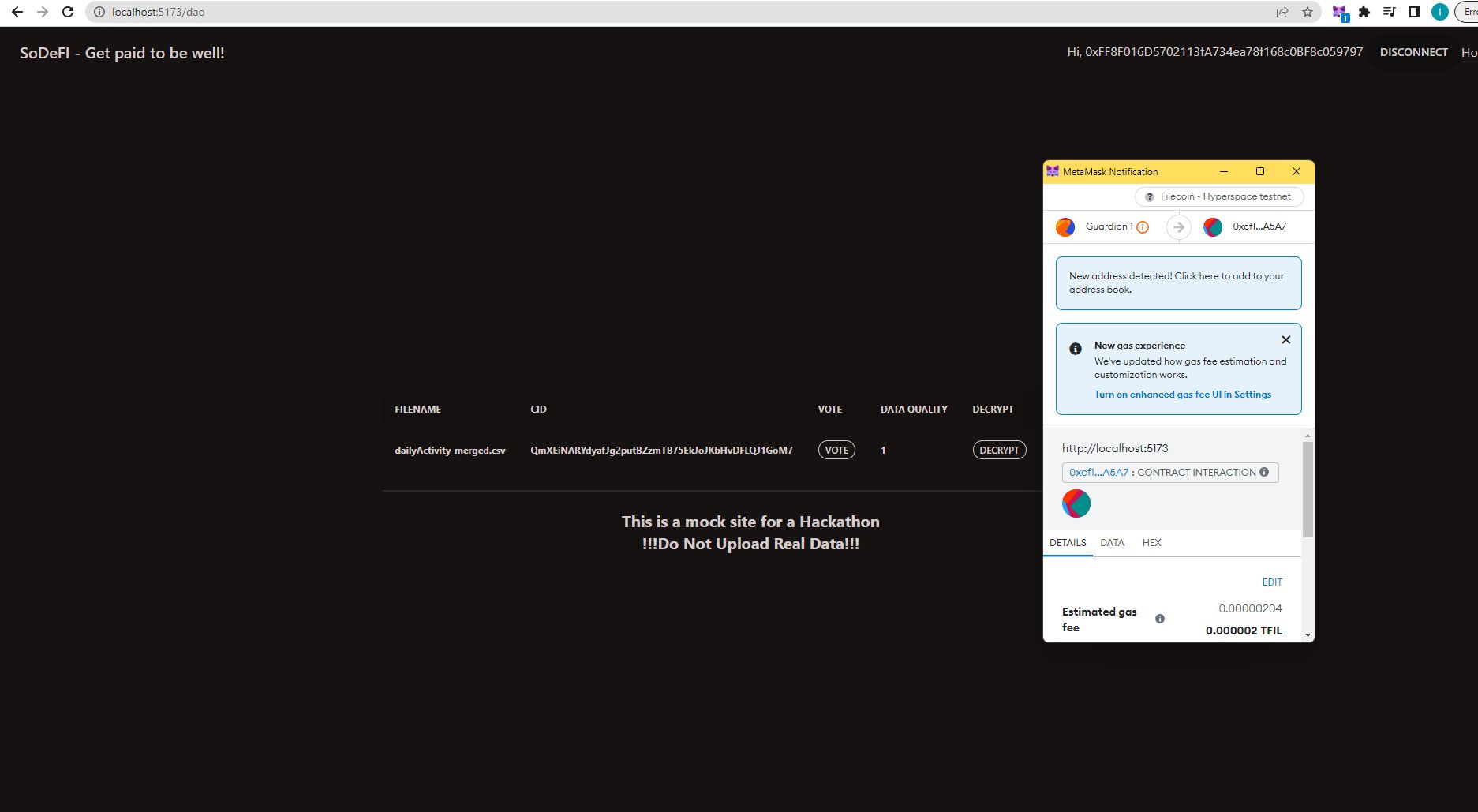Click the FILENAME column header
1478x812 pixels.
[417, 410]
